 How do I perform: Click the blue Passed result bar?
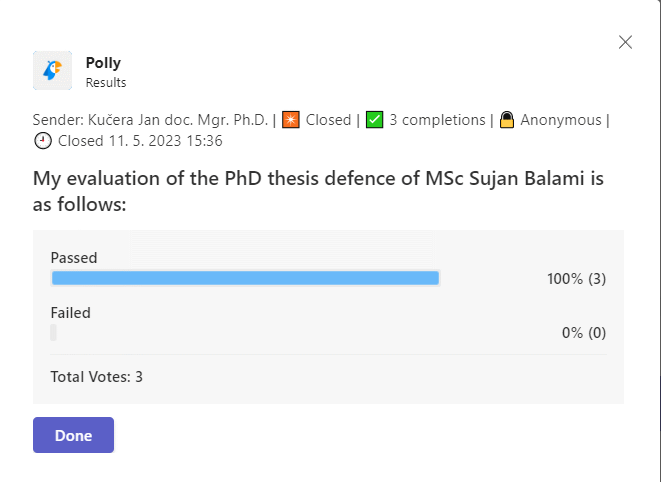tap(245, 278)
